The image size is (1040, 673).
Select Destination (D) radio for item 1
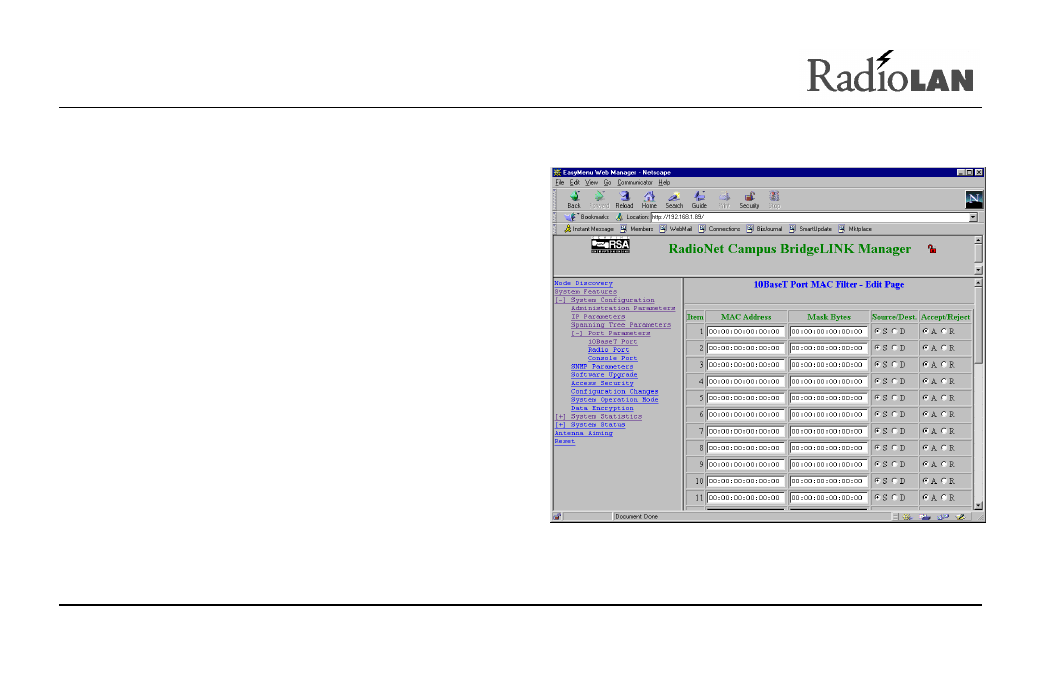(x=894, y=331)
